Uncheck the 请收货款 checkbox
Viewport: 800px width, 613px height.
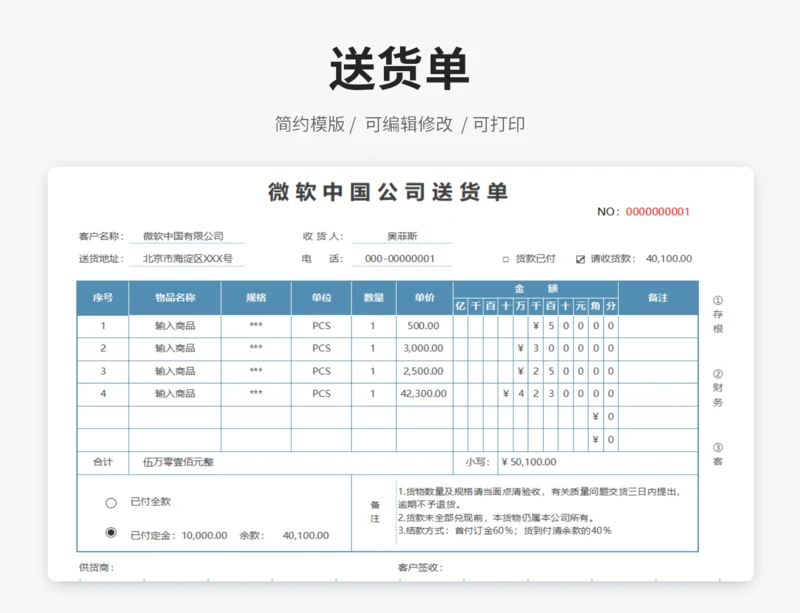(580, 259)
